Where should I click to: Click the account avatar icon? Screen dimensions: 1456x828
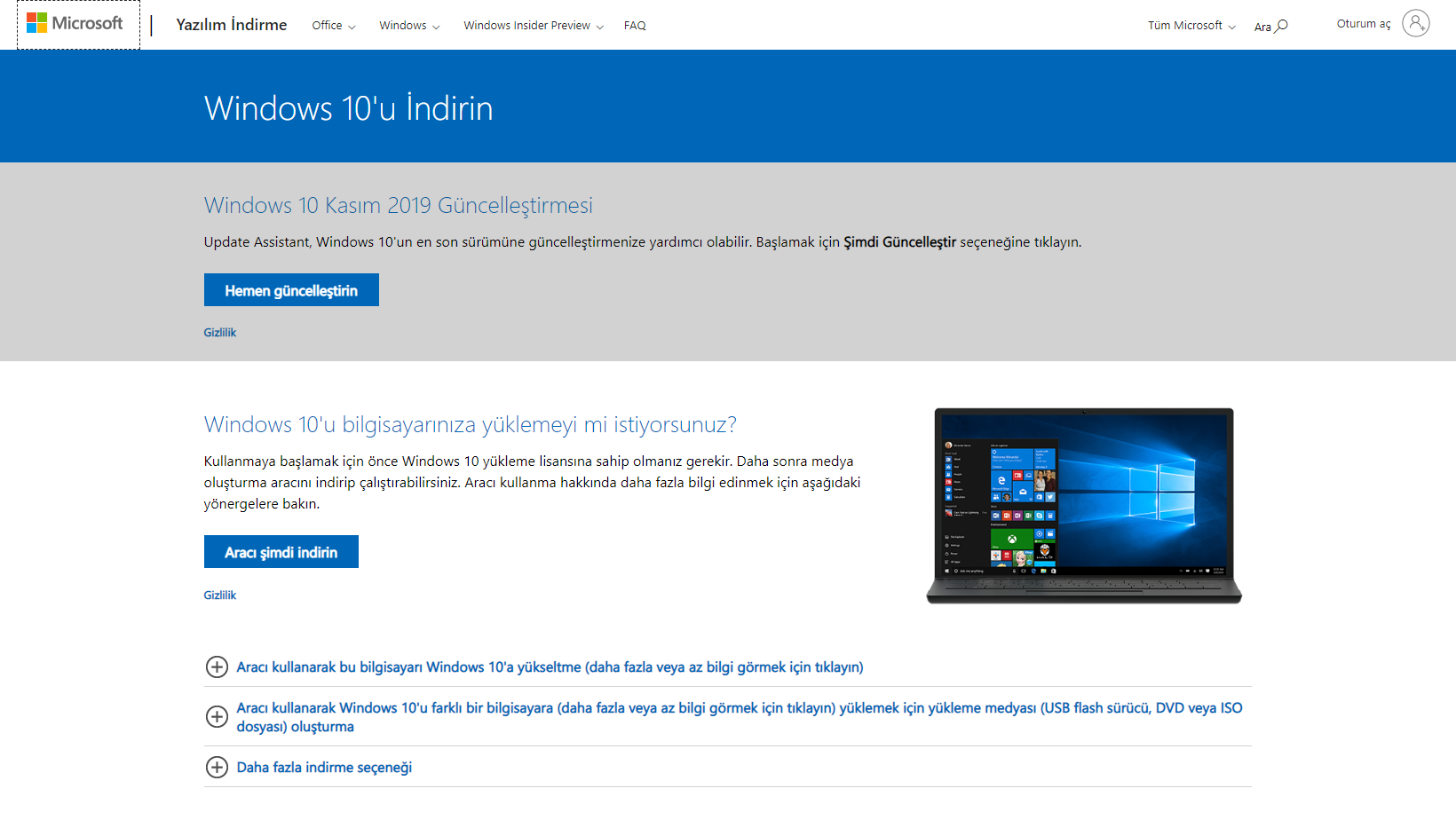coord(1416,23)
